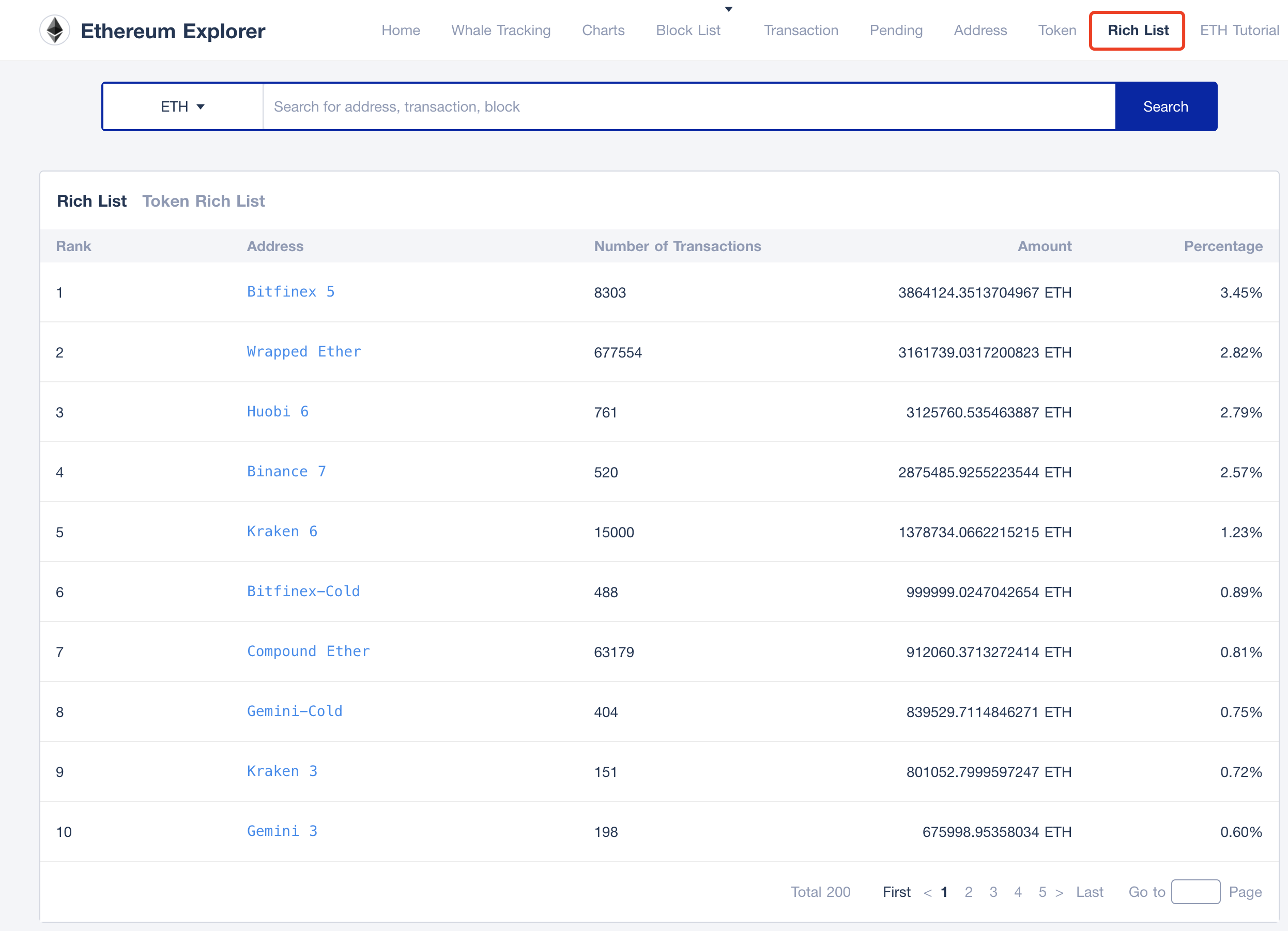This screenshot has width=1288, height=931.
Task: Go to page 3
Action: tap(993, 892)
